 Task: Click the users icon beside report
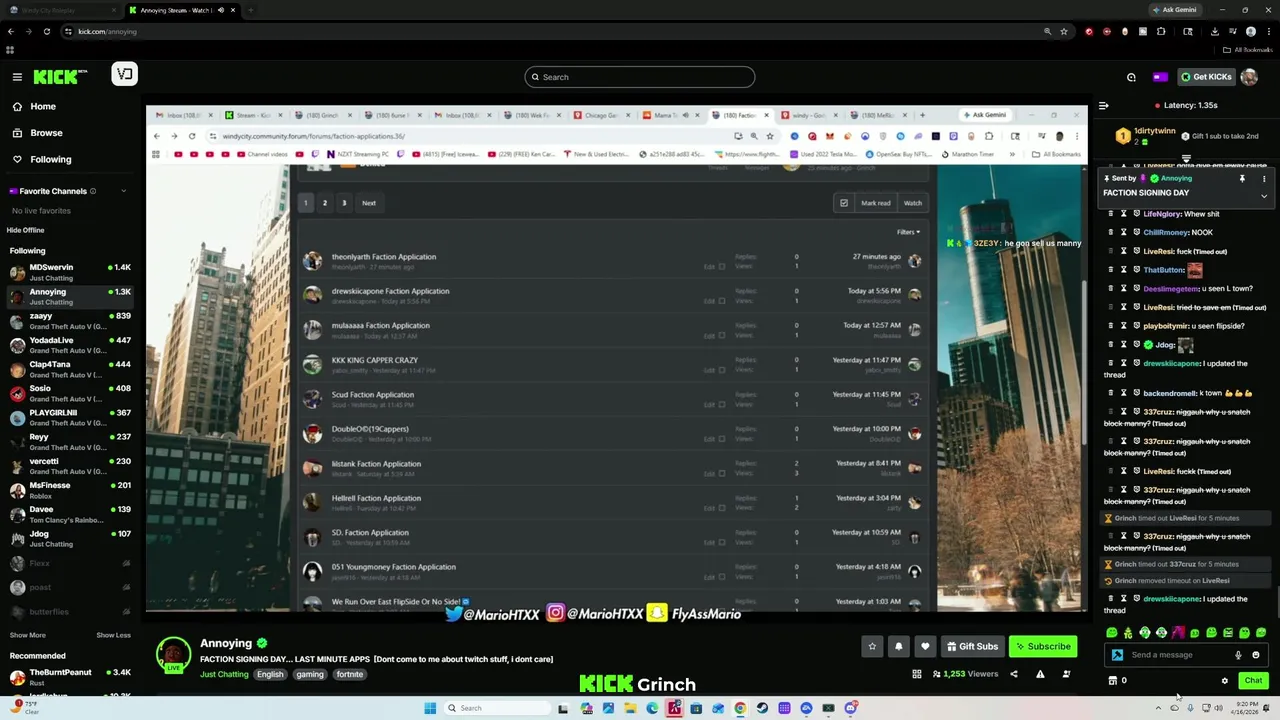1066,674
